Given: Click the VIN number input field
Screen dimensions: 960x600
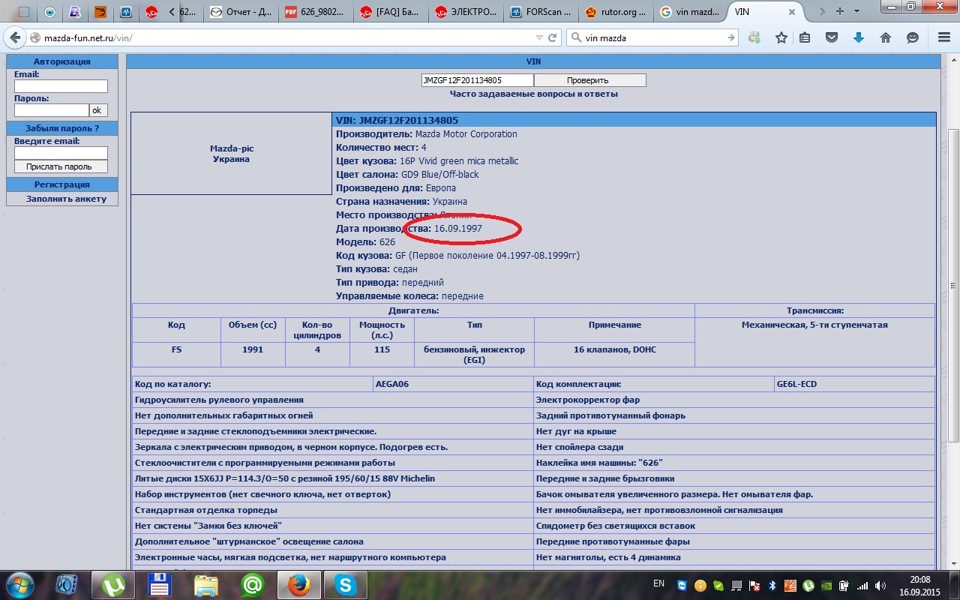Looking at the screenshot, I should pyautogui.click(x=477, y=80).
